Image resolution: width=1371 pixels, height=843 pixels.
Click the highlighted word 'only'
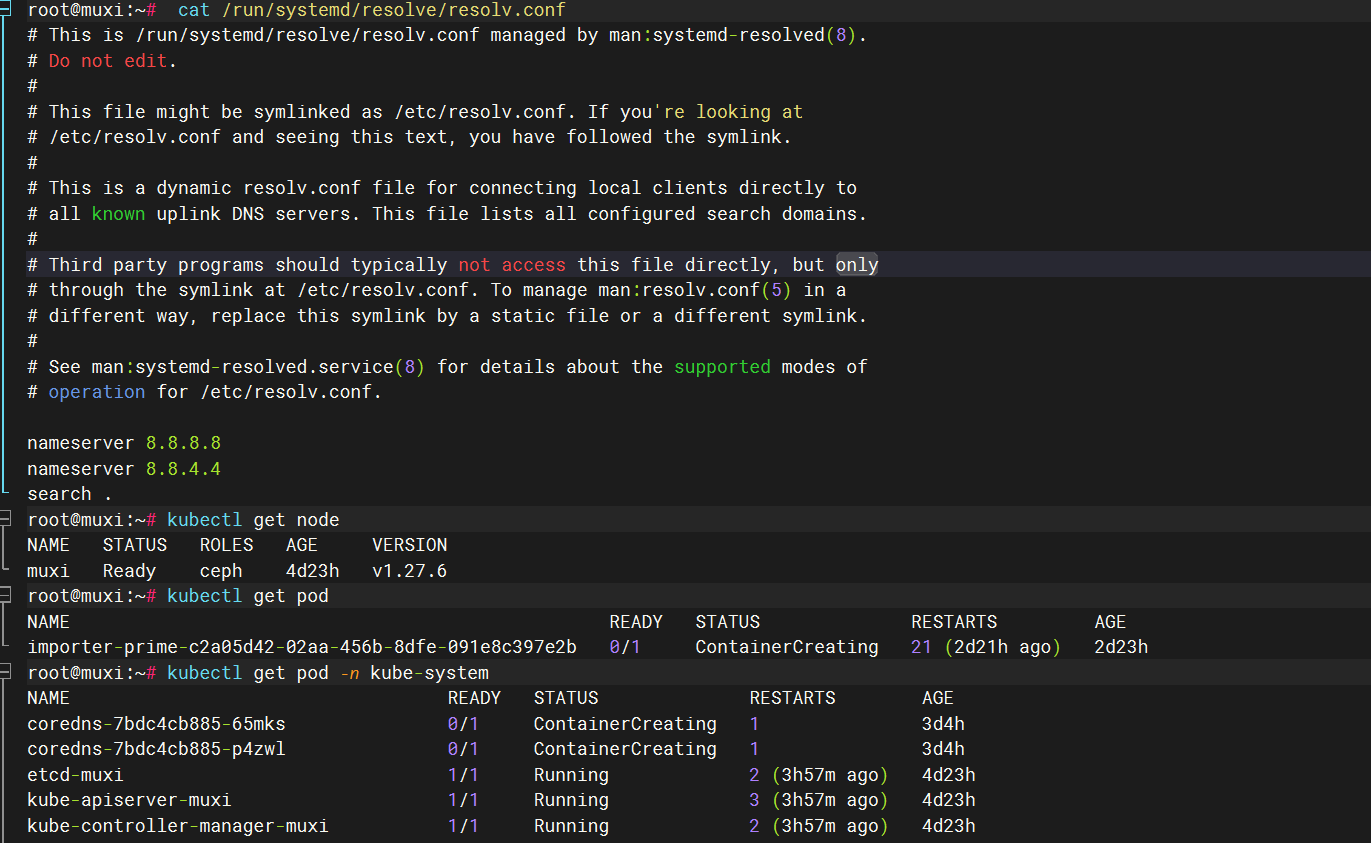click(x=857, y=264)
